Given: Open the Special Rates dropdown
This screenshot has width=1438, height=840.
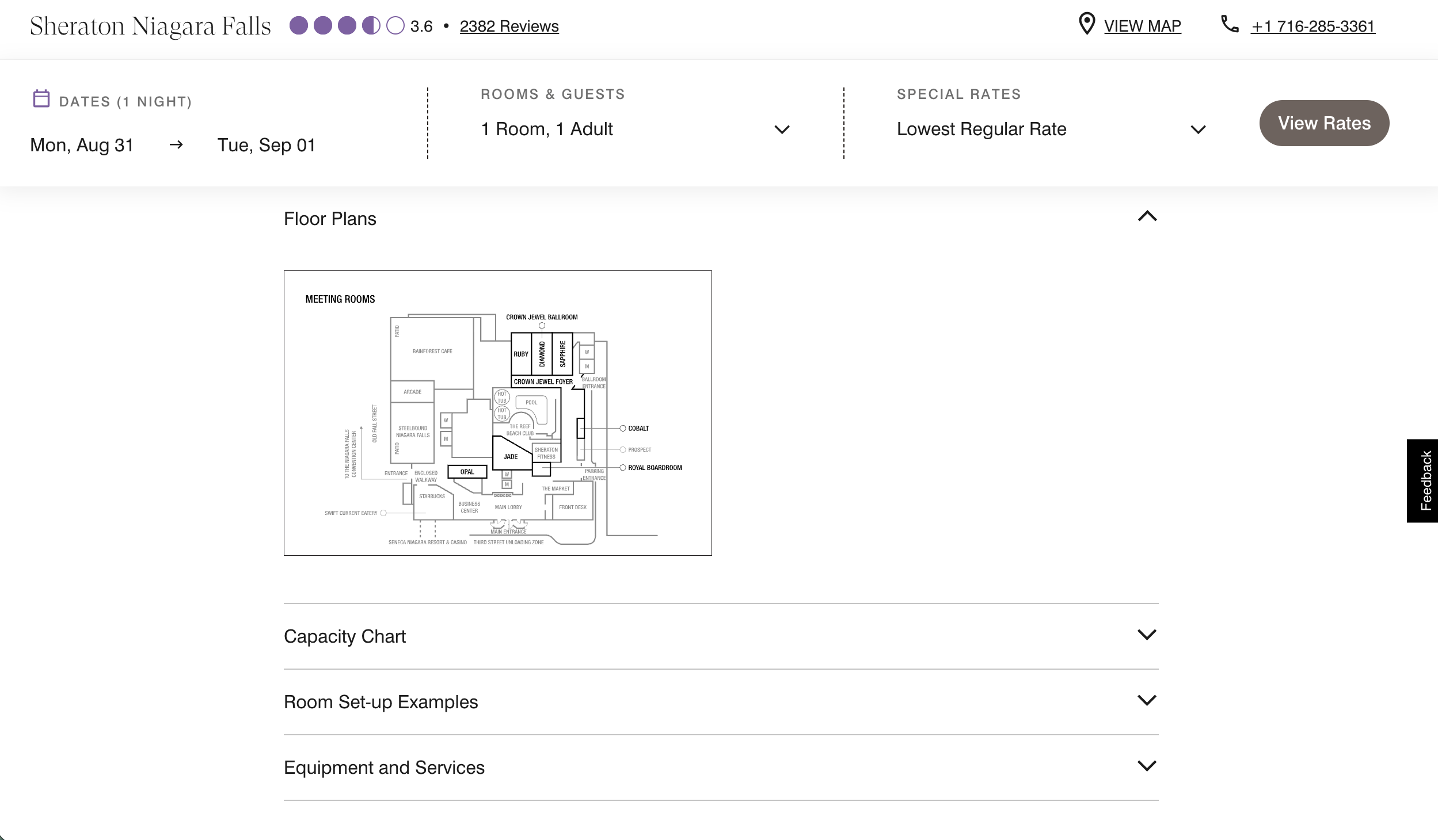Looking at the screenshot, I should [x=1051, y=129].
